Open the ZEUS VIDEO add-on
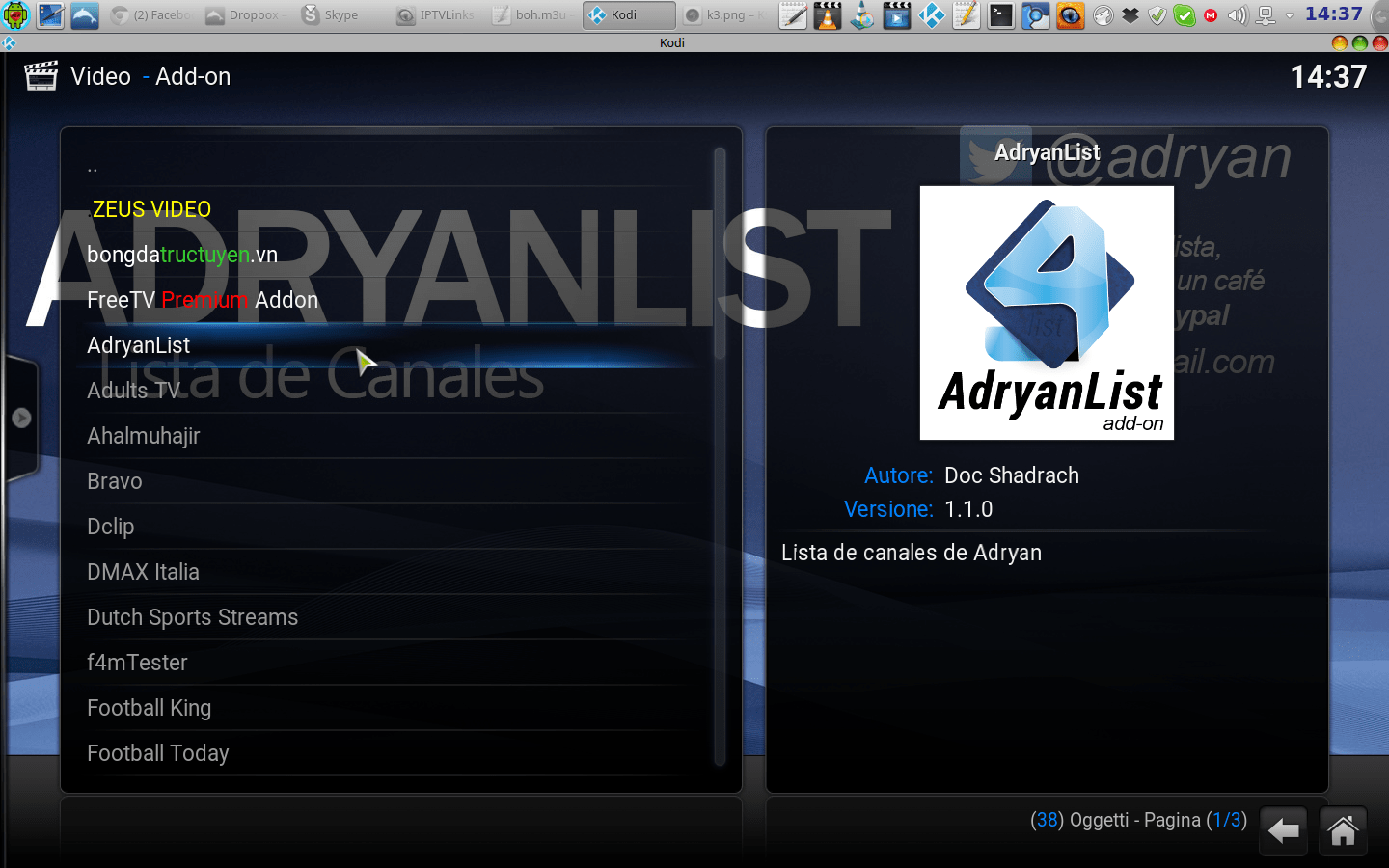 tap(390, 209)
